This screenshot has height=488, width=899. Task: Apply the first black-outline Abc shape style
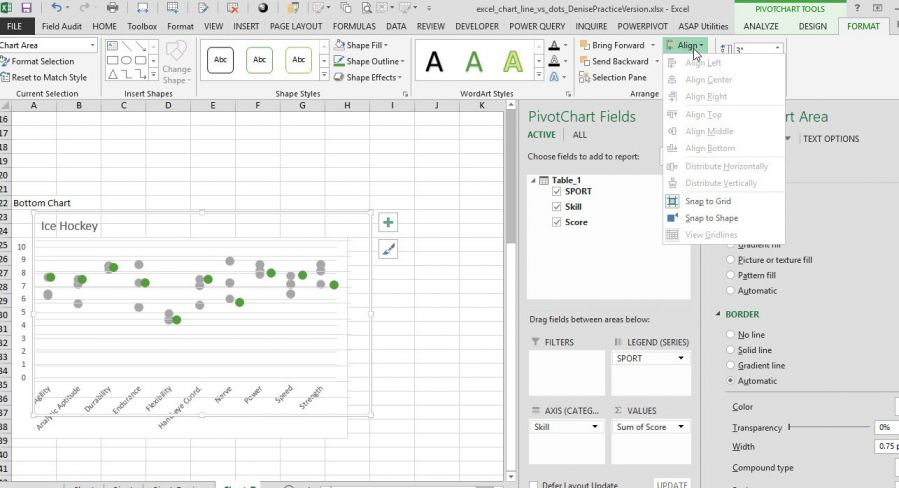(x=220, y=60)
